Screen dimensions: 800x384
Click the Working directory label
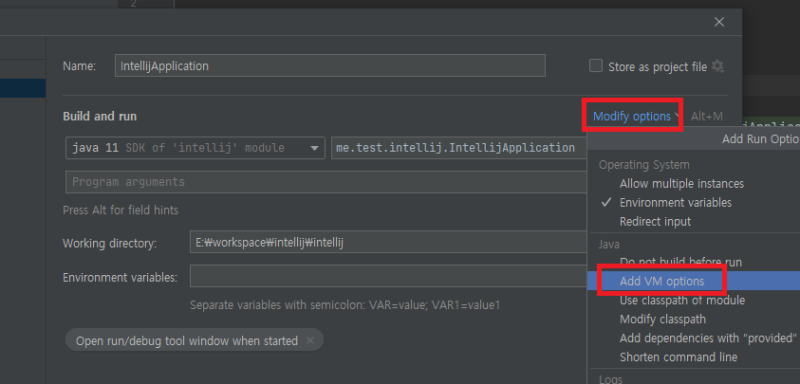click(110, 243)
